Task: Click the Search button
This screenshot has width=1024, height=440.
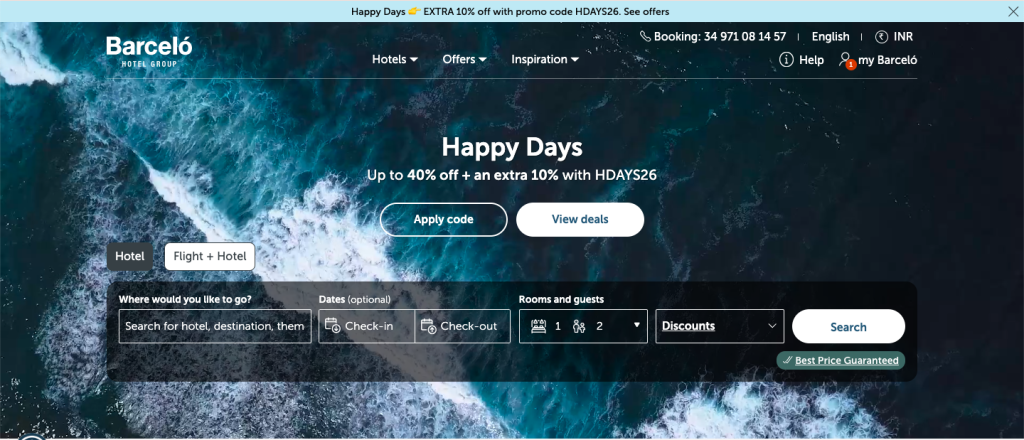Action: tap(848, 326)
